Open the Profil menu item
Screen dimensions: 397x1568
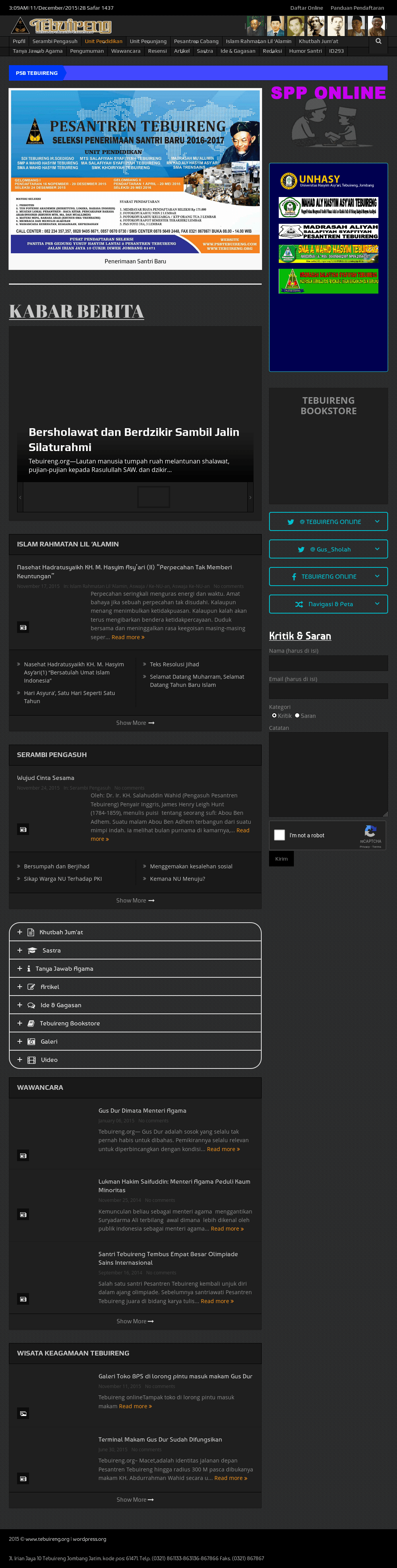pos(19,41)
